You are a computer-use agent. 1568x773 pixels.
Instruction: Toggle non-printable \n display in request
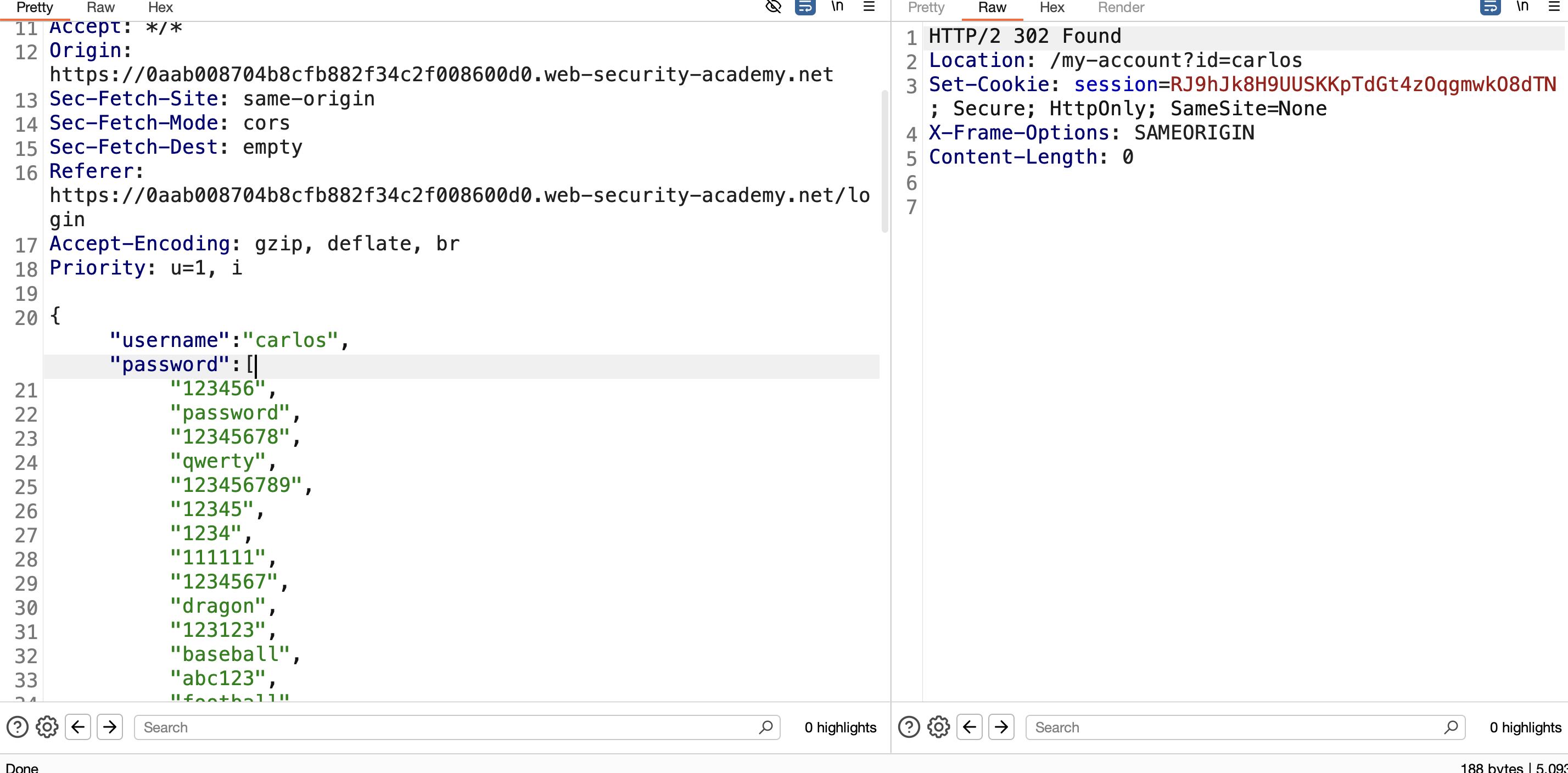click(838, 7)
